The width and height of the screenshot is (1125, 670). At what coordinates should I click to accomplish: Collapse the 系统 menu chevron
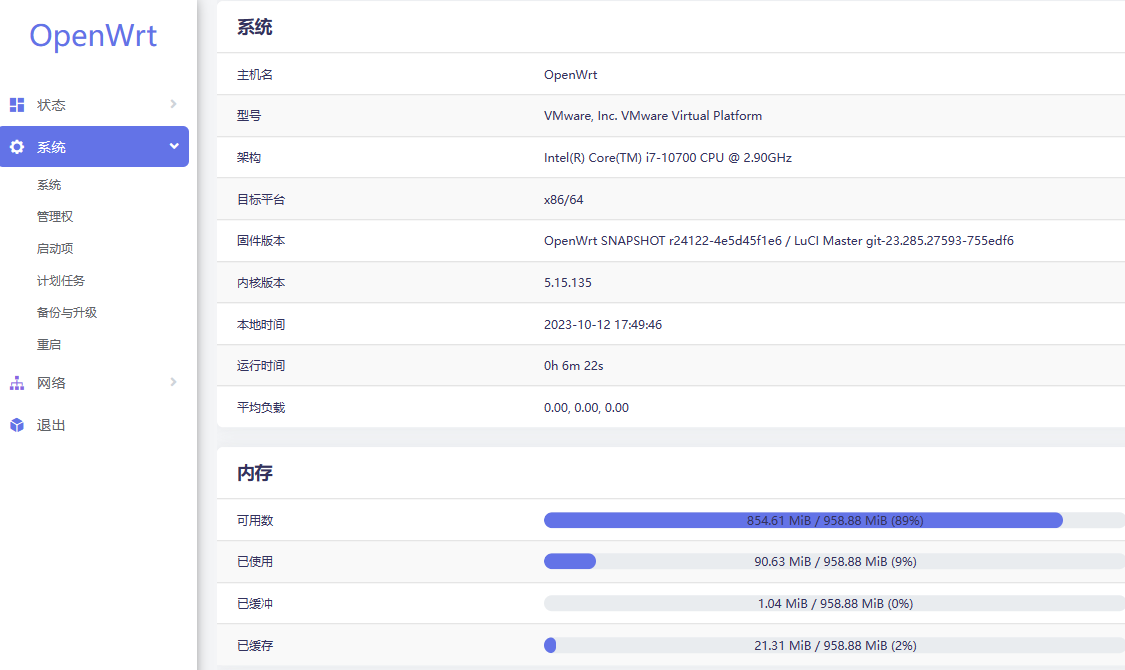(174, 146)
